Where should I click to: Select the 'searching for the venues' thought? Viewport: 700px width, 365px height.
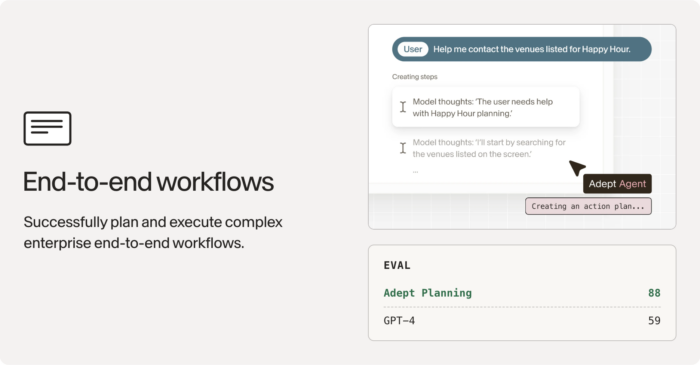488,148
